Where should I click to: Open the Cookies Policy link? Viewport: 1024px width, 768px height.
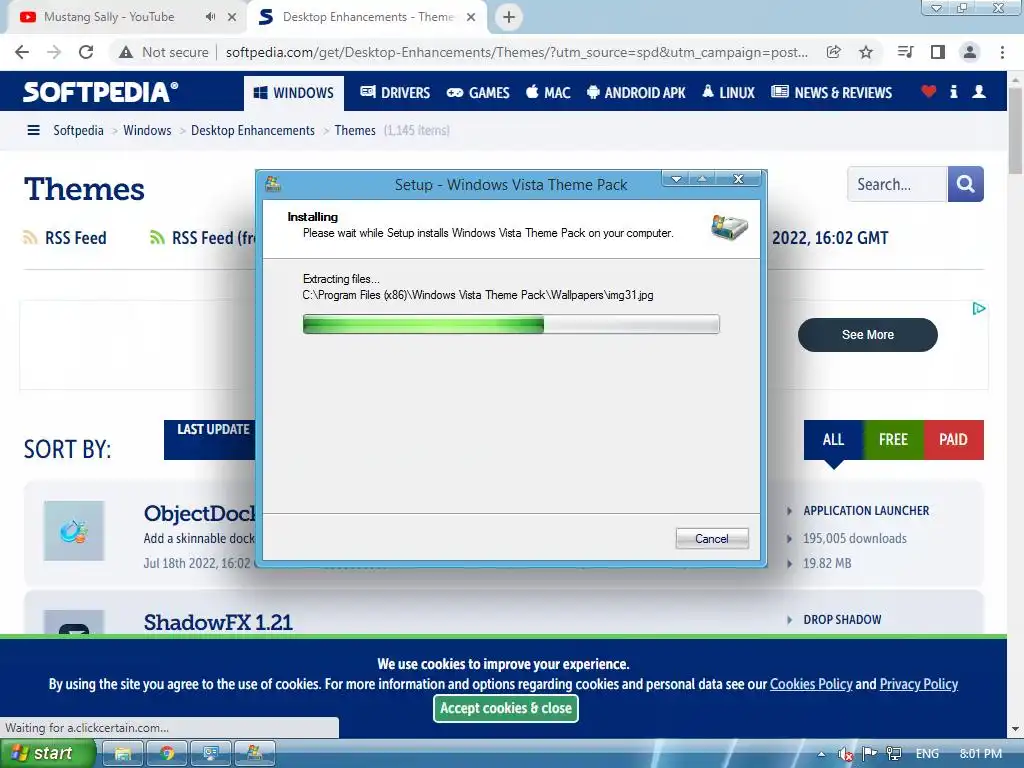(x=811, y=684)
